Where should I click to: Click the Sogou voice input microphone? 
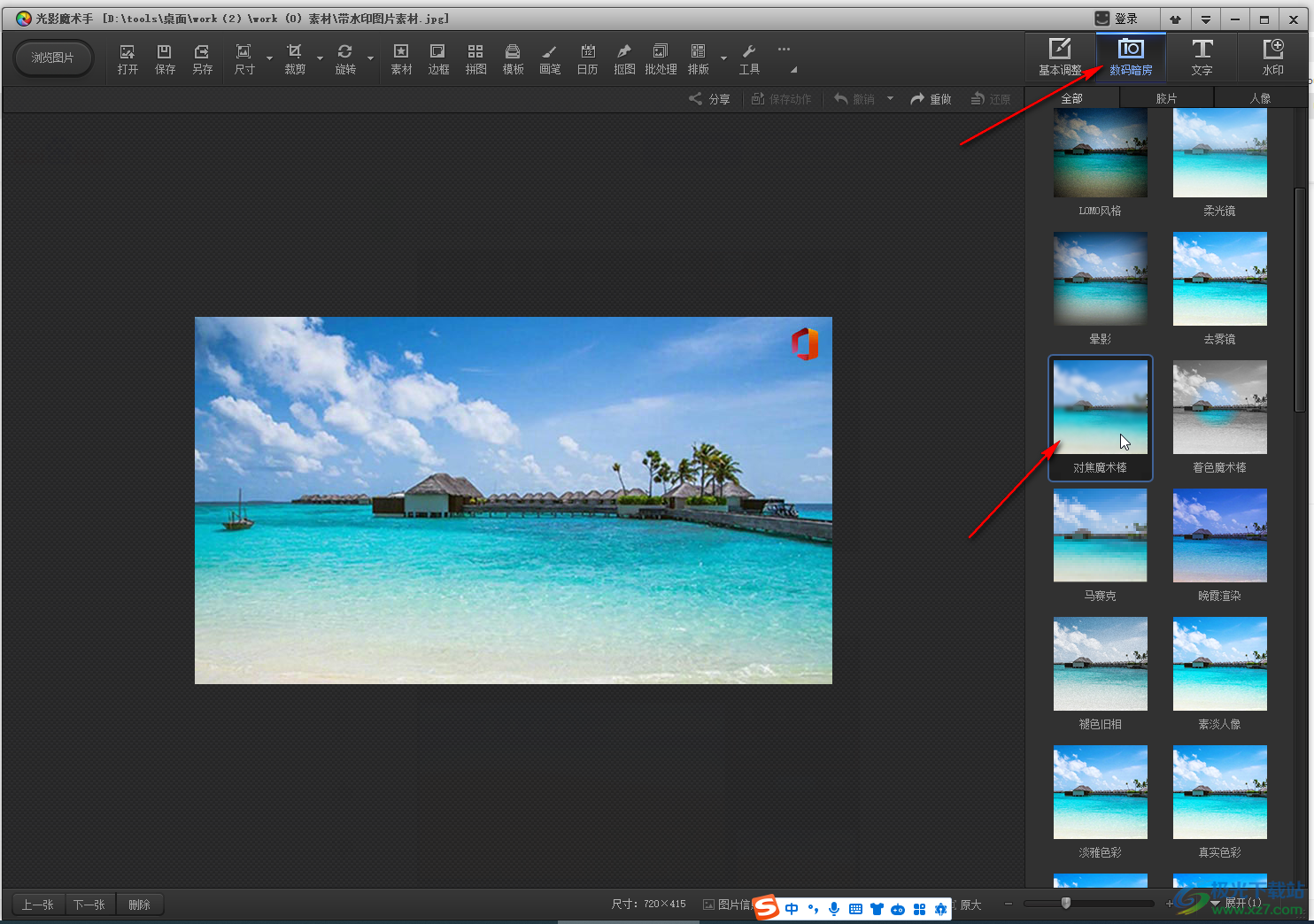[x=834, y=909]
